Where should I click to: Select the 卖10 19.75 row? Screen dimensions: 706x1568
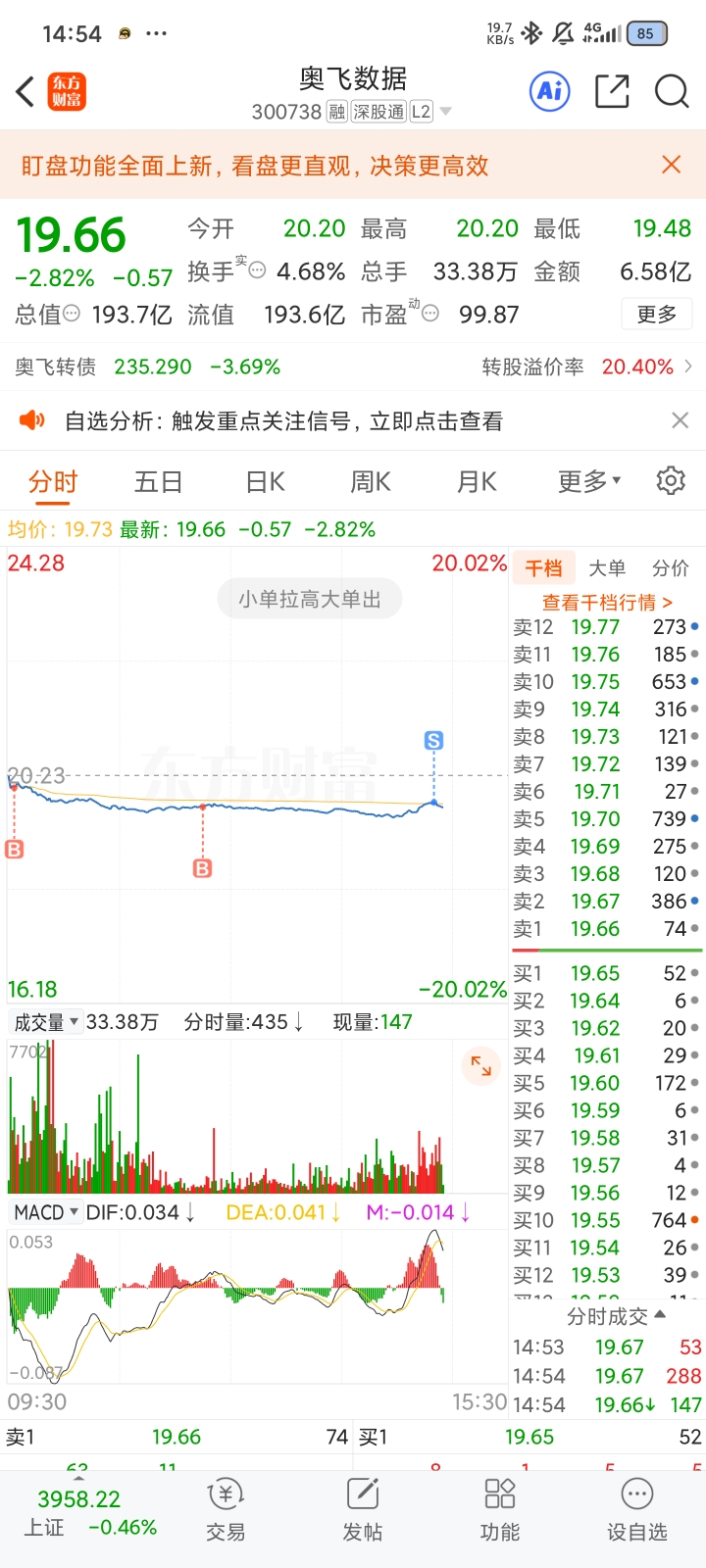(x=606, y=682)
